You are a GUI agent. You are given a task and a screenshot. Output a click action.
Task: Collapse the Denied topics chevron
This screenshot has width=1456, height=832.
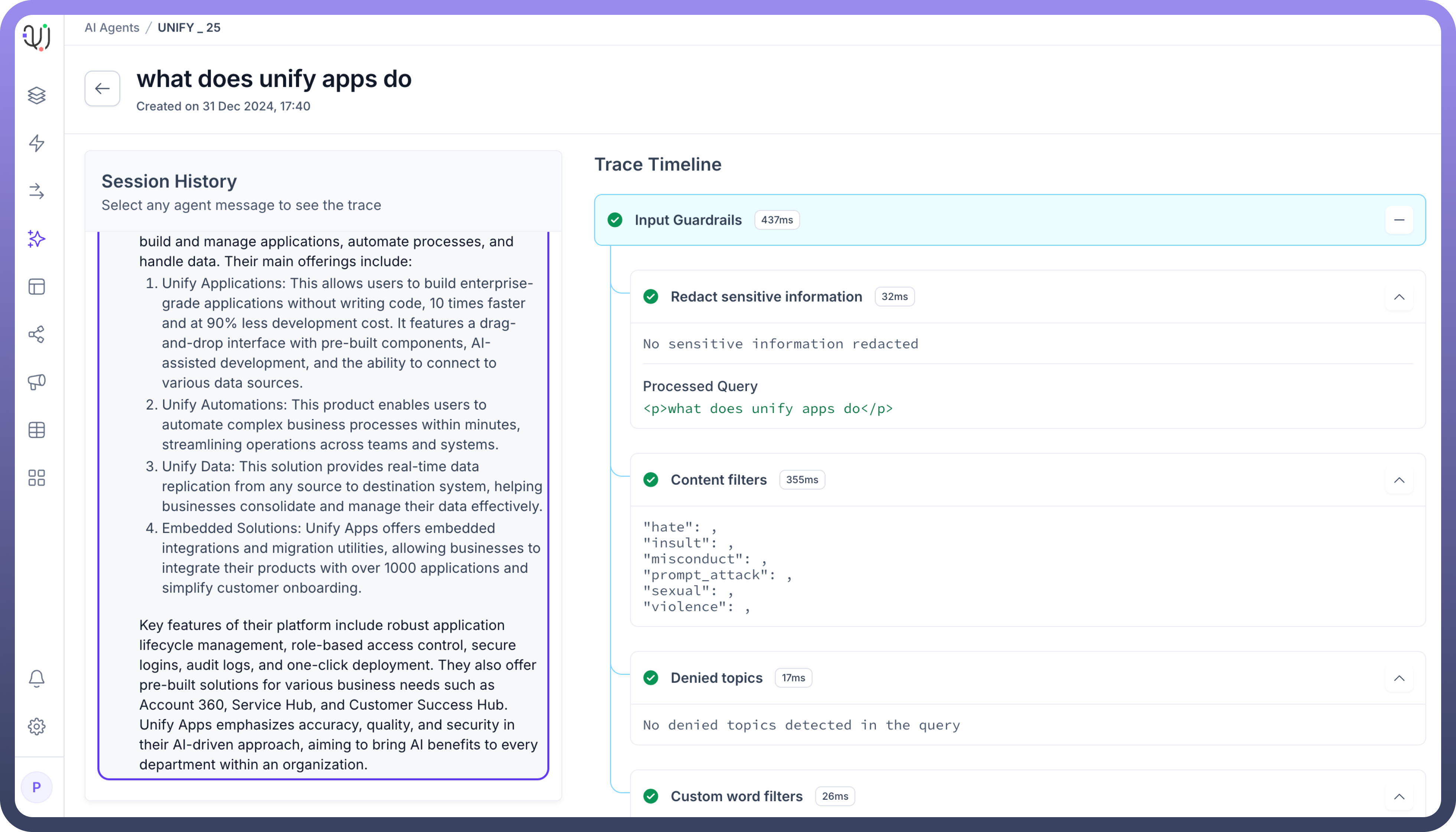tap(1399, 678)
